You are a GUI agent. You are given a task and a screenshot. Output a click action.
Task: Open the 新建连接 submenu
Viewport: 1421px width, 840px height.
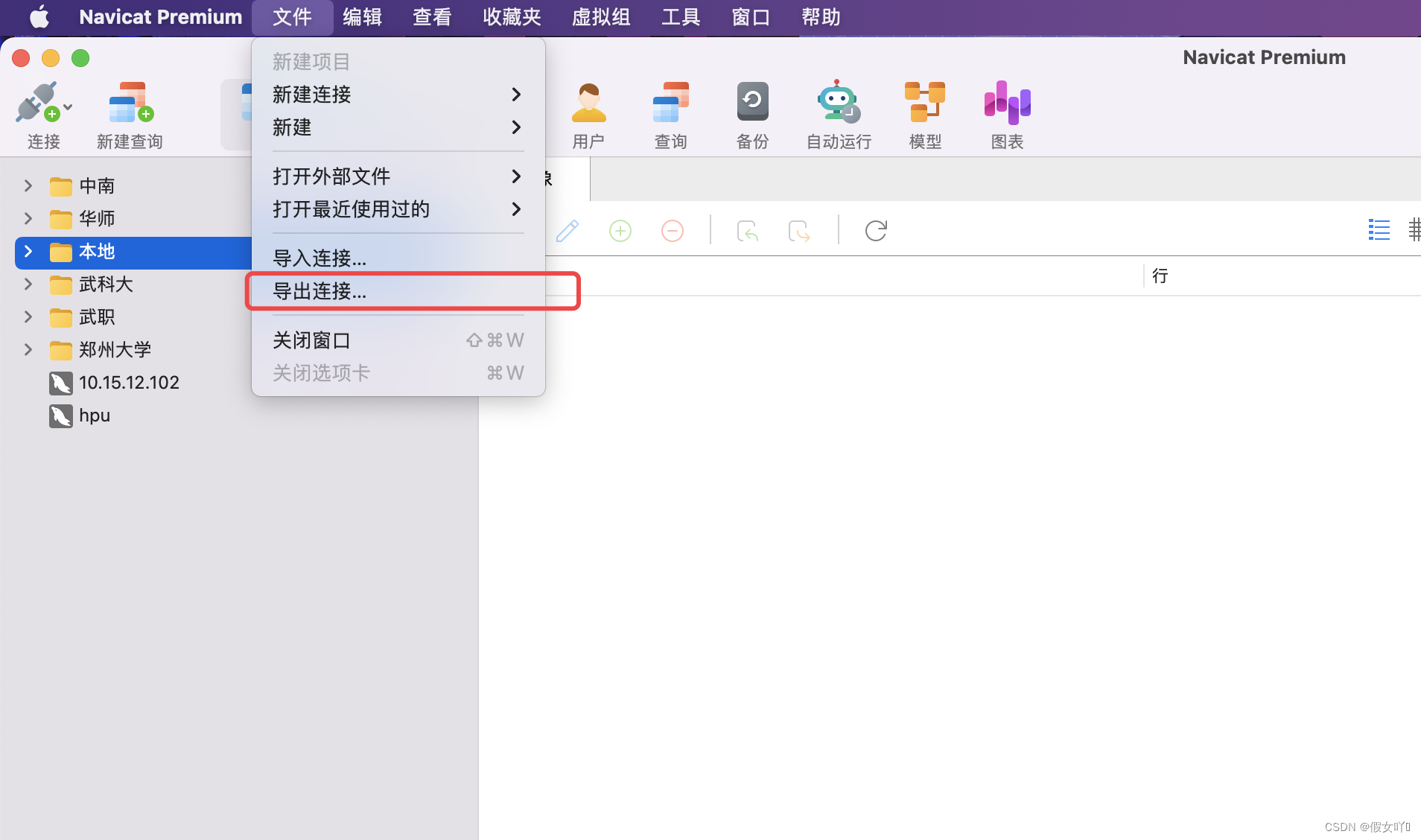pos(398,95)
